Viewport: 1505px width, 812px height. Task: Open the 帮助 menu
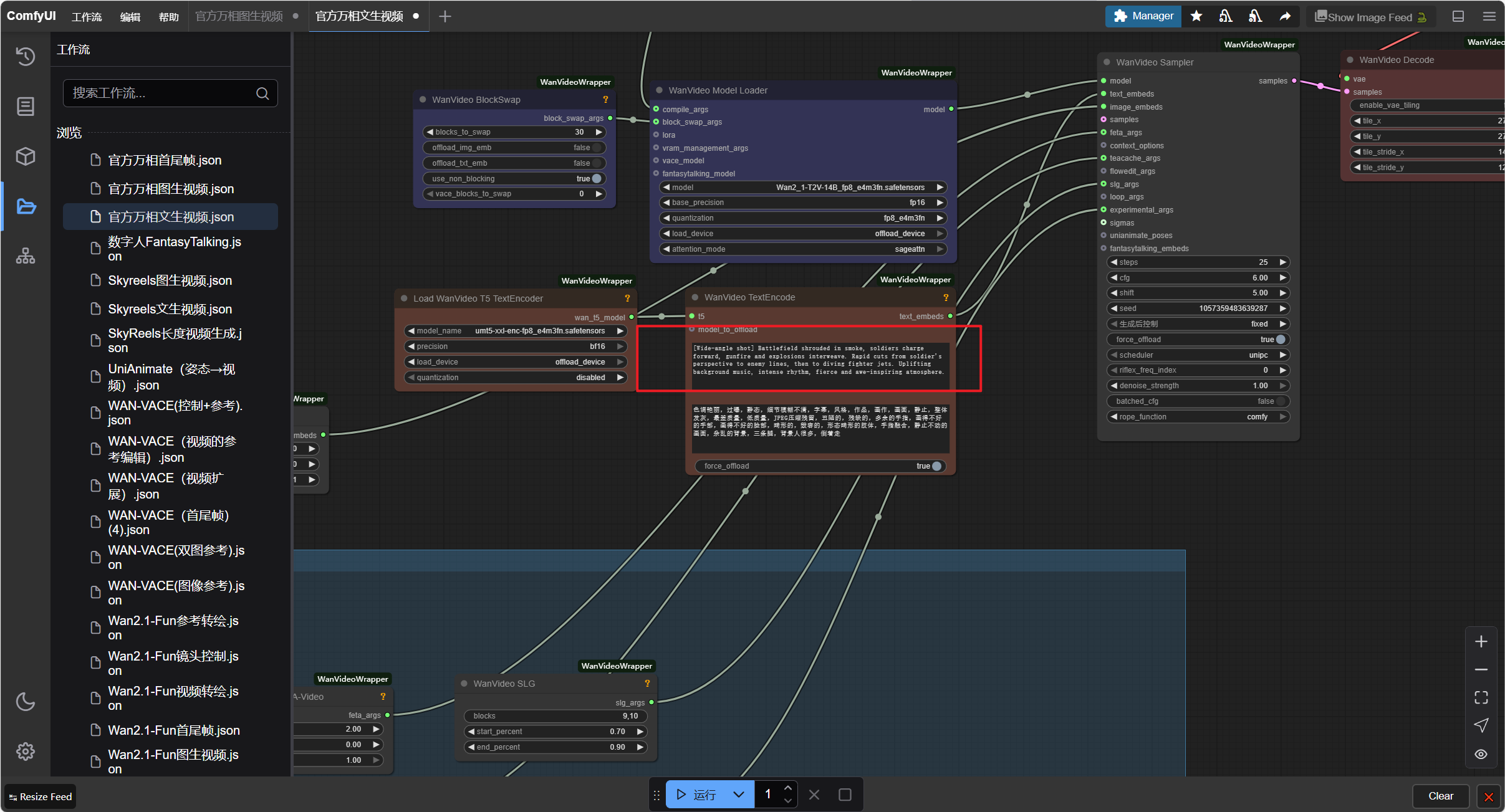168,17
